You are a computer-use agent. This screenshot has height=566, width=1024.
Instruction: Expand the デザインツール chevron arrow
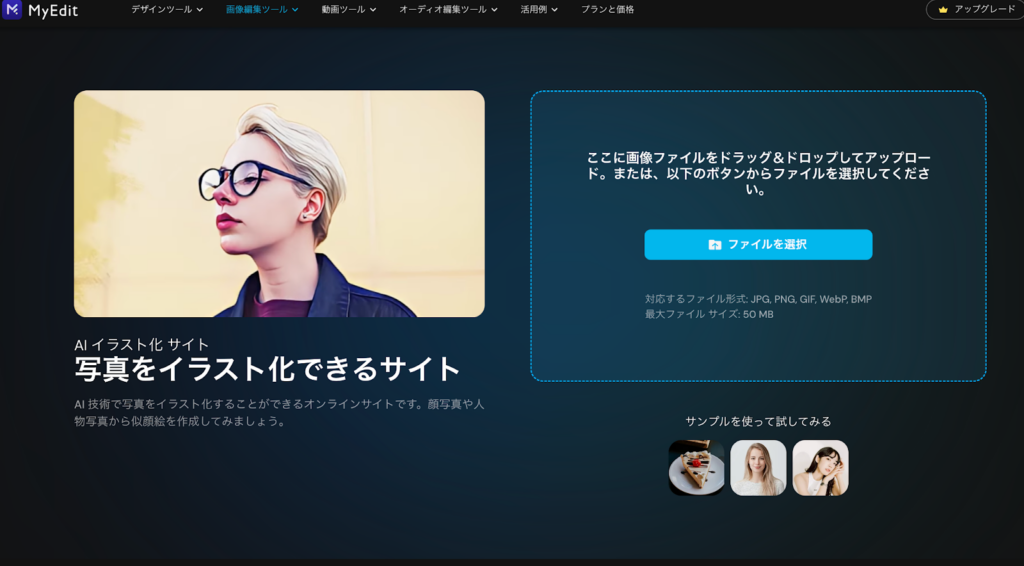(x=199, y=10)
